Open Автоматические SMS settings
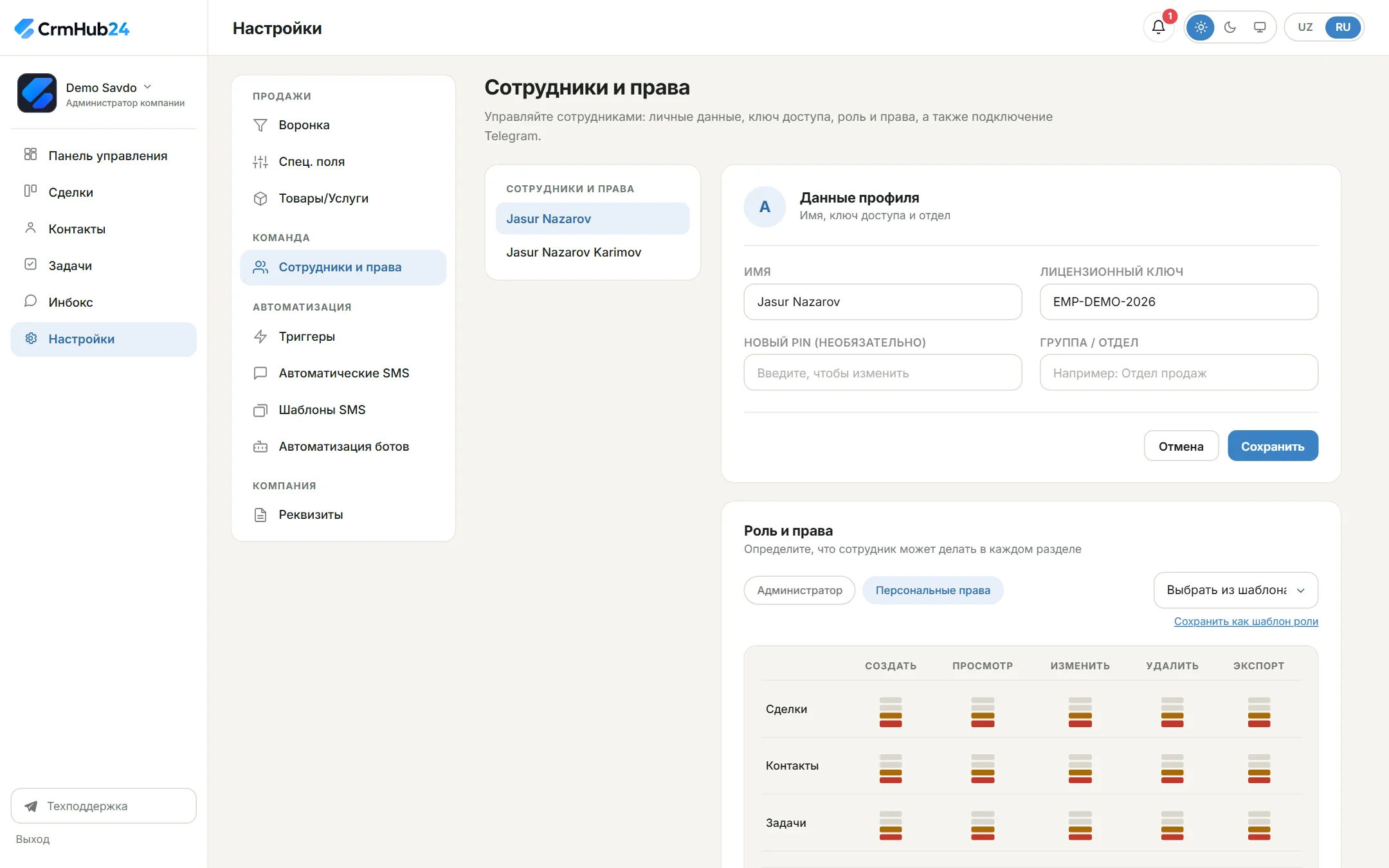The image size is (1389, 868). 343,373
